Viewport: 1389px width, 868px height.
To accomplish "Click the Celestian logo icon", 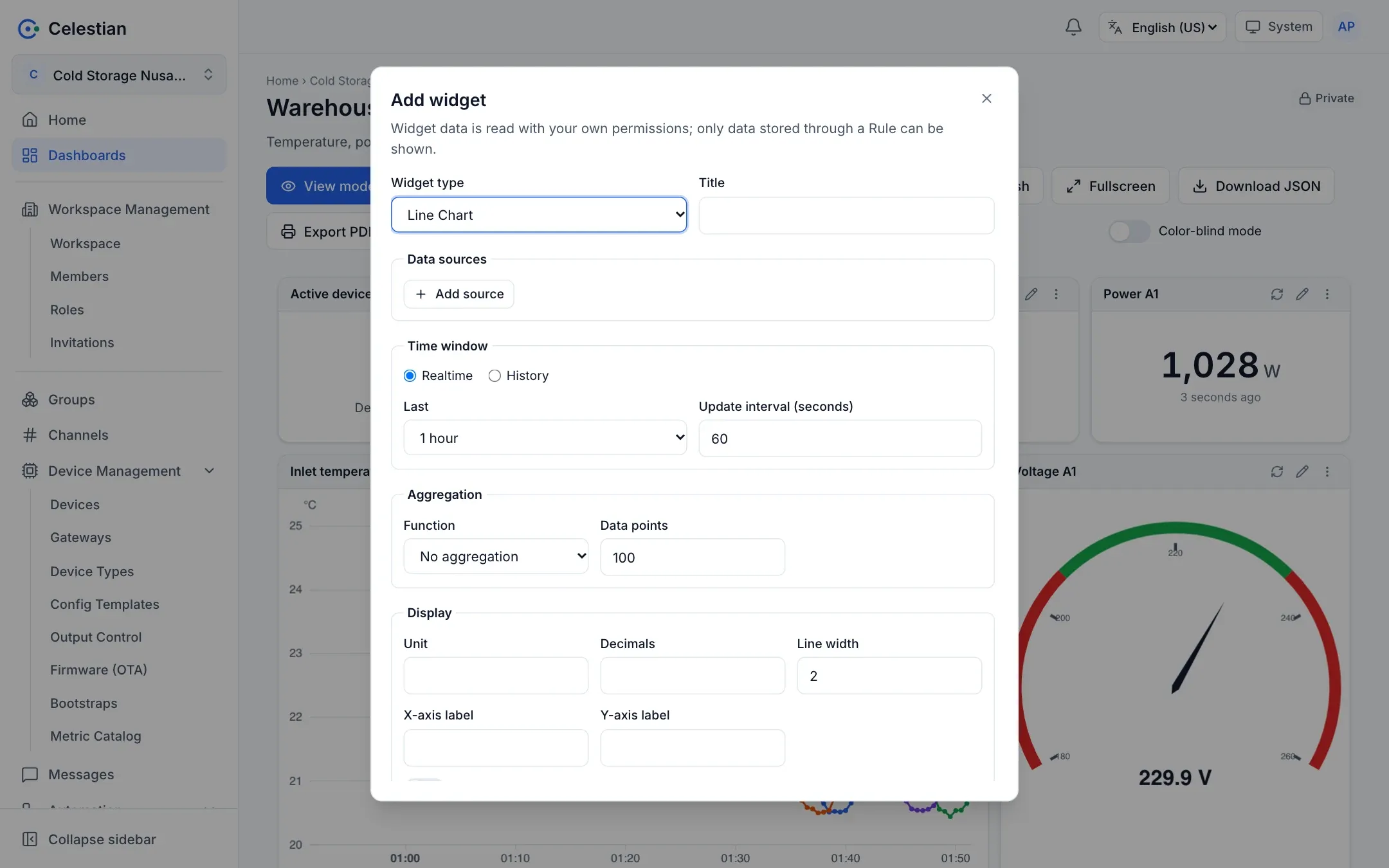I will (28, 28).
